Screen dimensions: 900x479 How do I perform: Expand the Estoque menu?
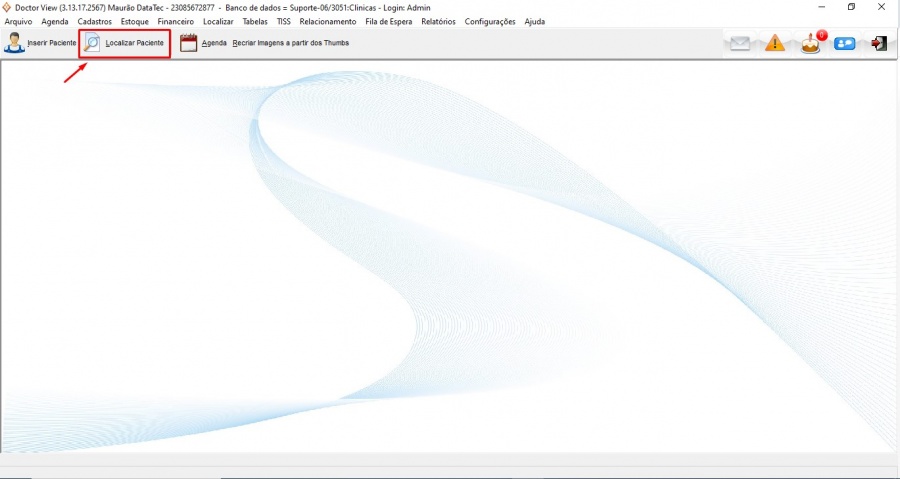pos(135,21)
